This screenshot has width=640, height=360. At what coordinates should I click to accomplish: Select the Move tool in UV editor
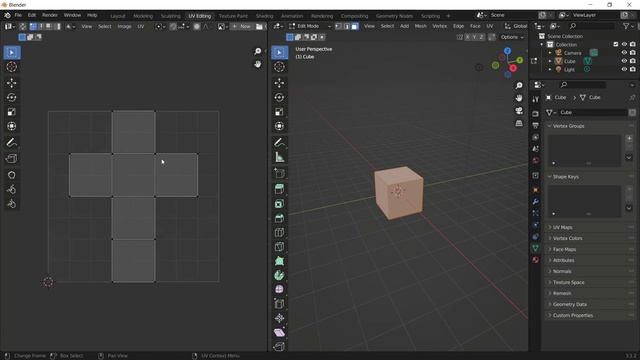(x=11, y=83)
